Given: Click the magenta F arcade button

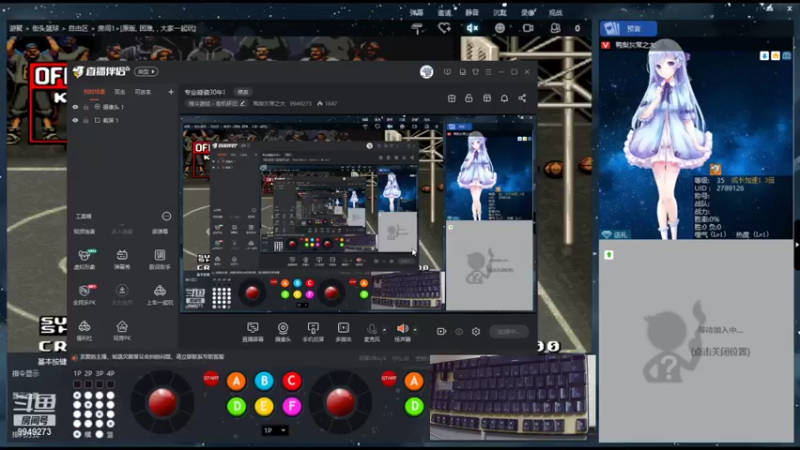Looking at the screenshot, I should point(292,407).
